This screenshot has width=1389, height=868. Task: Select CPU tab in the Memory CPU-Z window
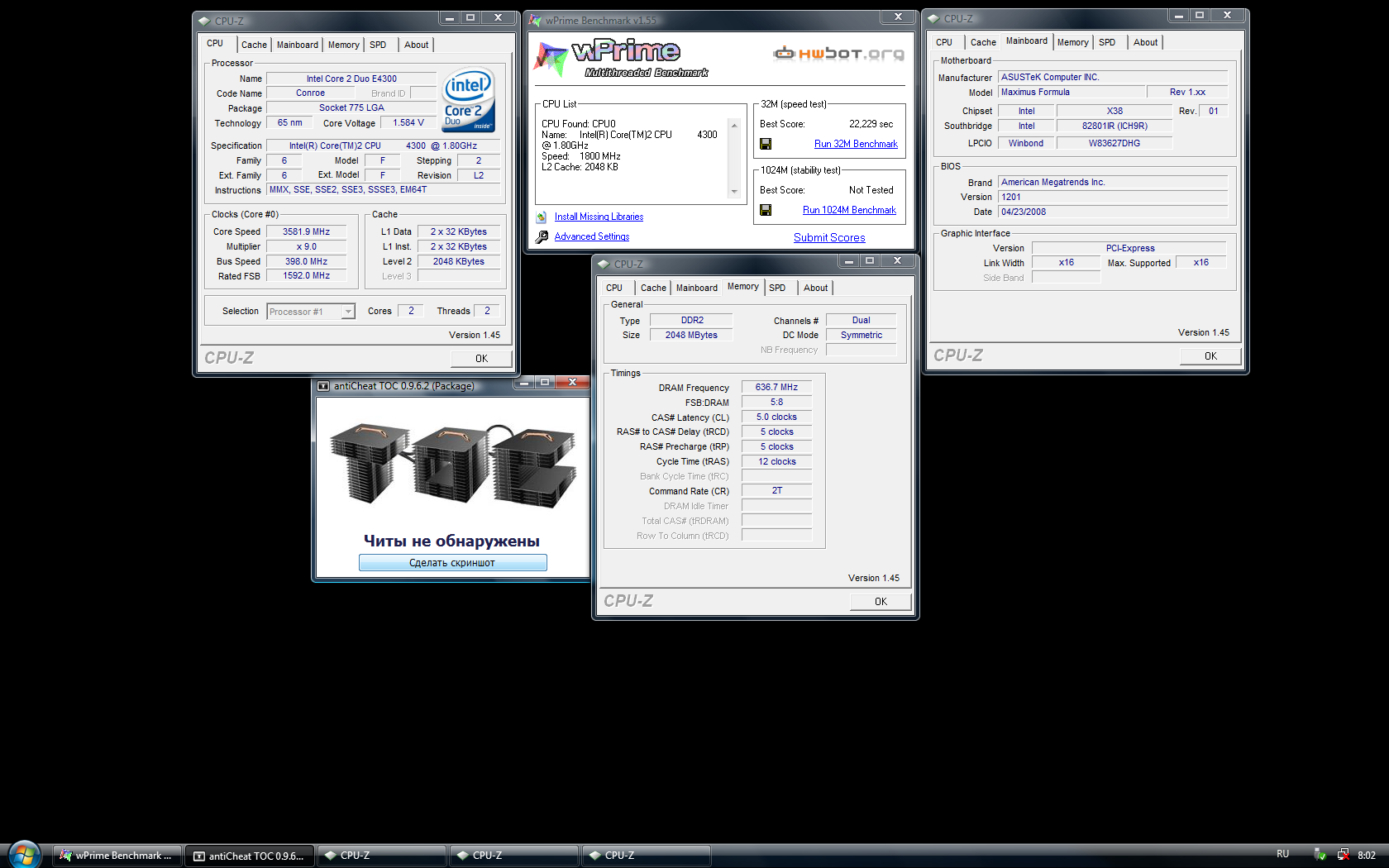[614, 288]
